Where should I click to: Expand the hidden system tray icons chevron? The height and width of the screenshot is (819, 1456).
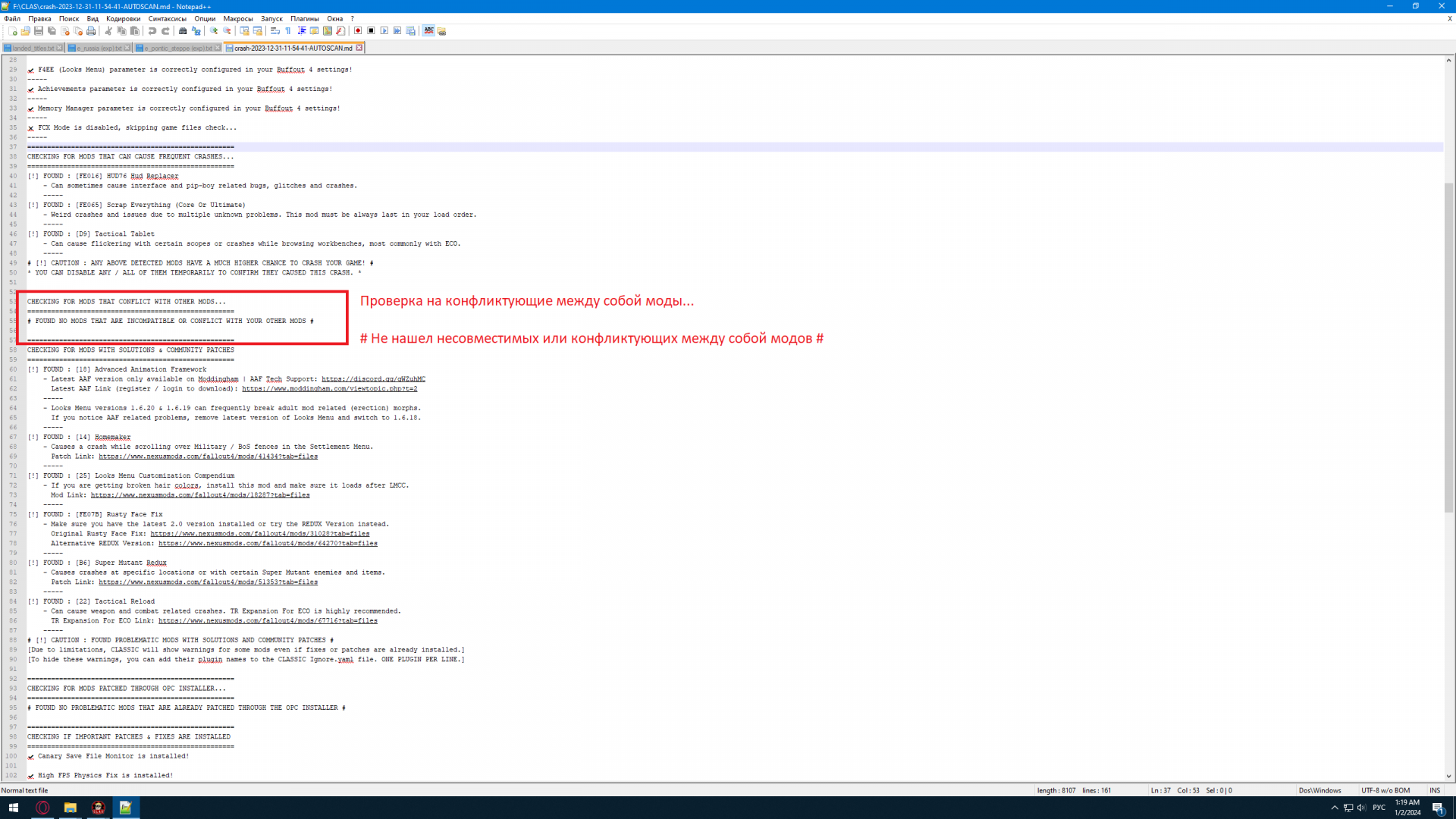pos(1335,808)
